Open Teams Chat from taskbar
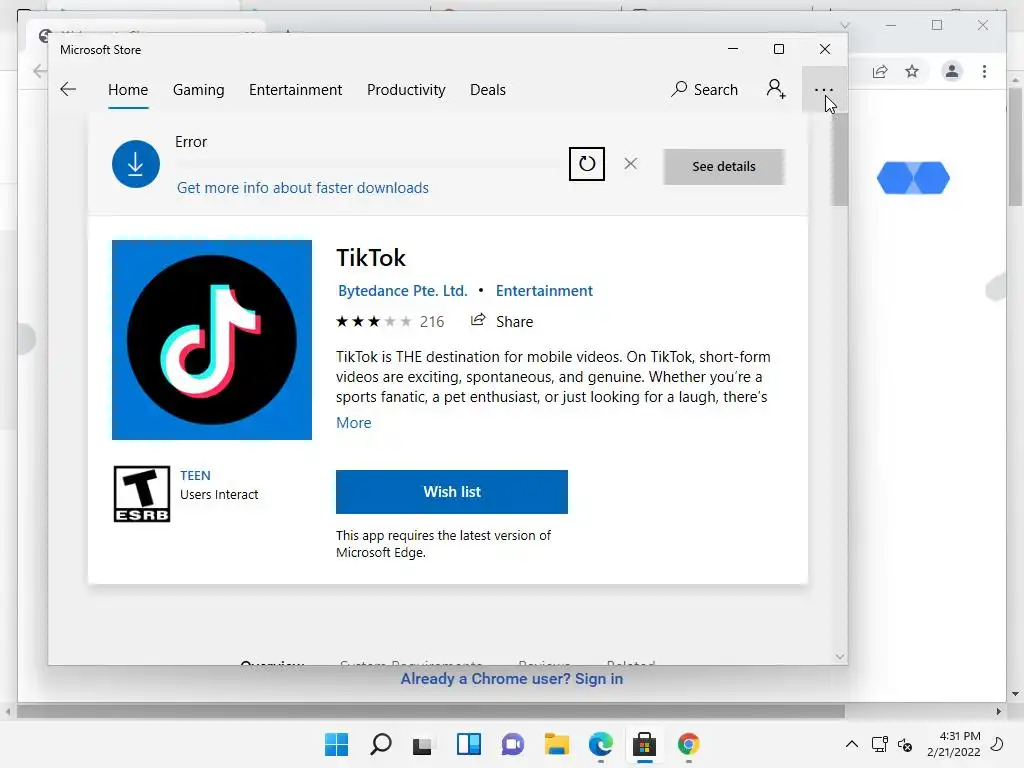The width and height of the screenshot is (1024, 768). point(513,744)
